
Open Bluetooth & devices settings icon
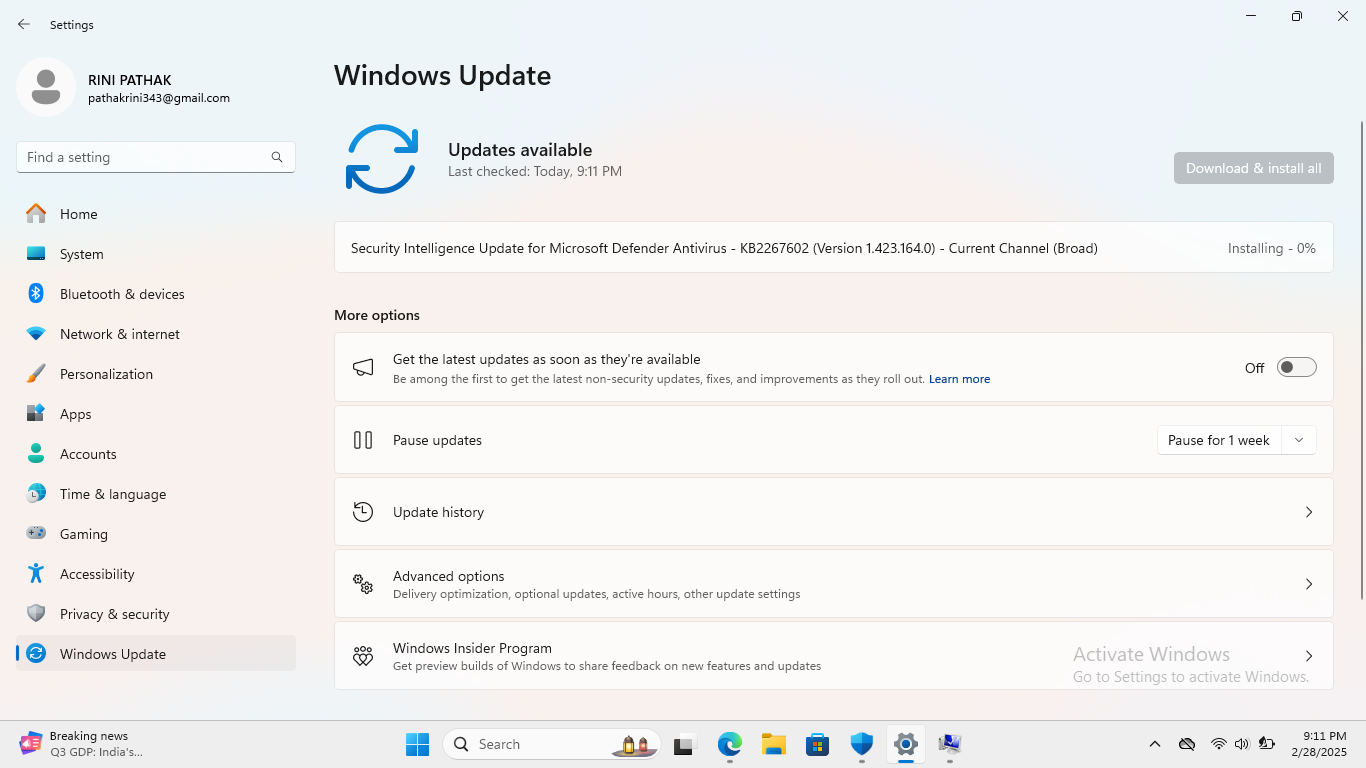coord(38,294)
